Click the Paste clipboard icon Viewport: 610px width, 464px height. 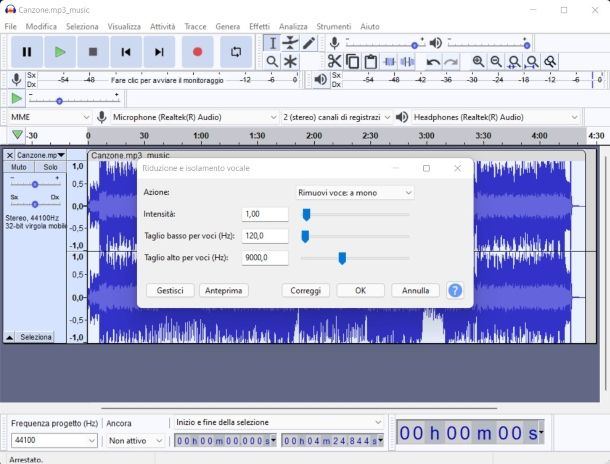pyautogui.click(x=371, y=61)
